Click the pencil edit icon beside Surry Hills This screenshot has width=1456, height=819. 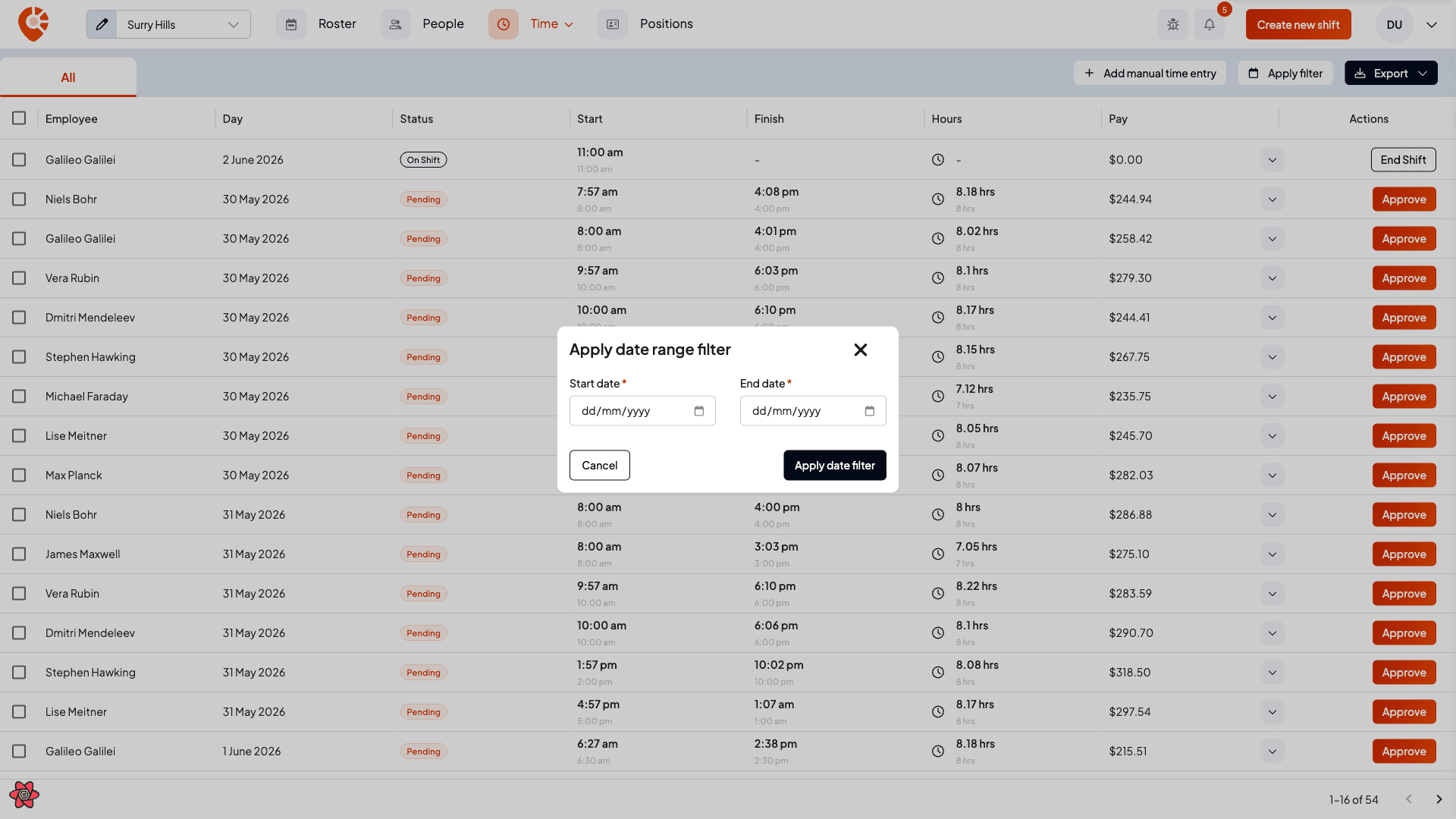pos(102,24)
